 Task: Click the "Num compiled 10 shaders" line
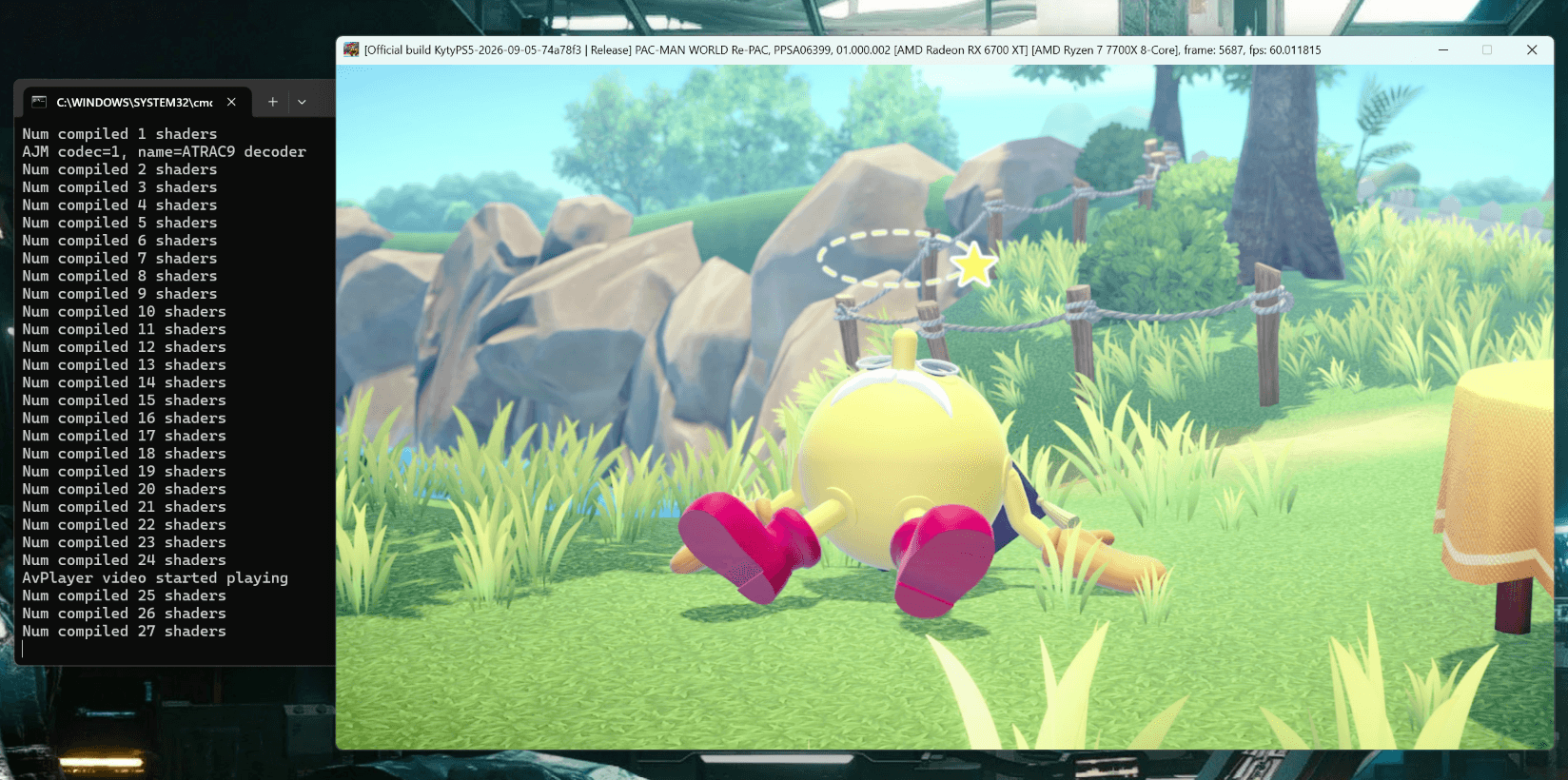125,312
